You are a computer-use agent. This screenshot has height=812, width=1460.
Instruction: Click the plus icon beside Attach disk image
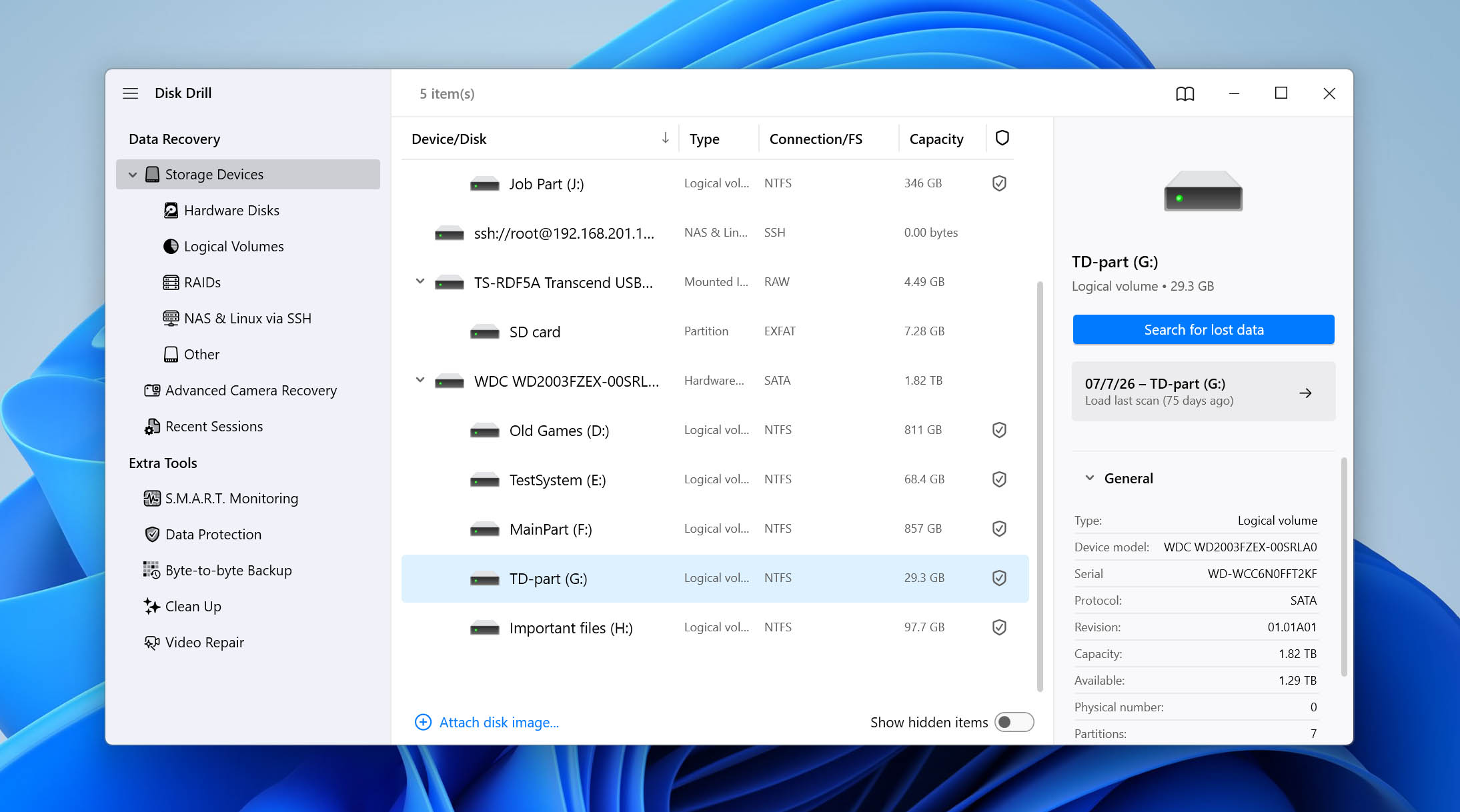(423, 723)
